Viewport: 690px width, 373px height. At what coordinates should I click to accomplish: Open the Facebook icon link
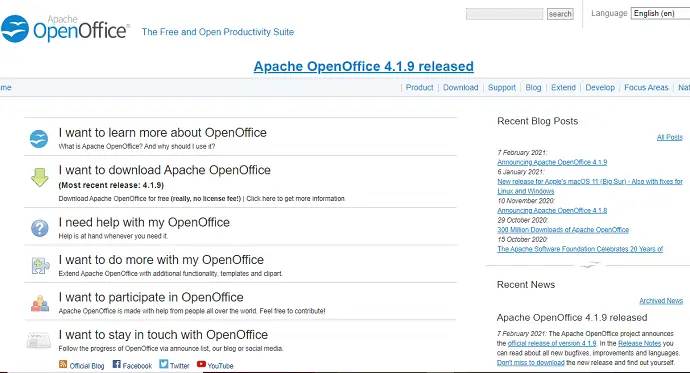click(116, 364)
